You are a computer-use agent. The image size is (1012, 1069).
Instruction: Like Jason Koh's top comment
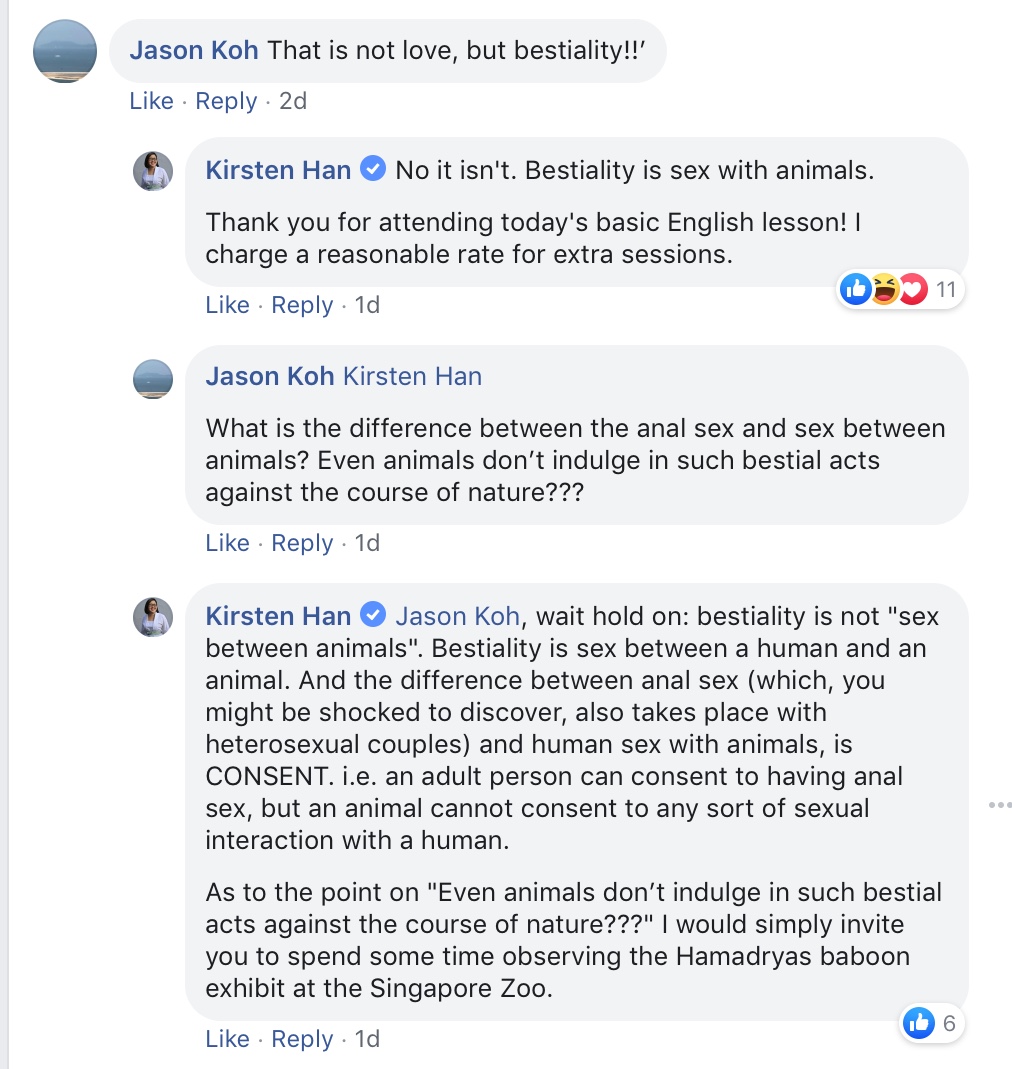click(x=151, y=101)
